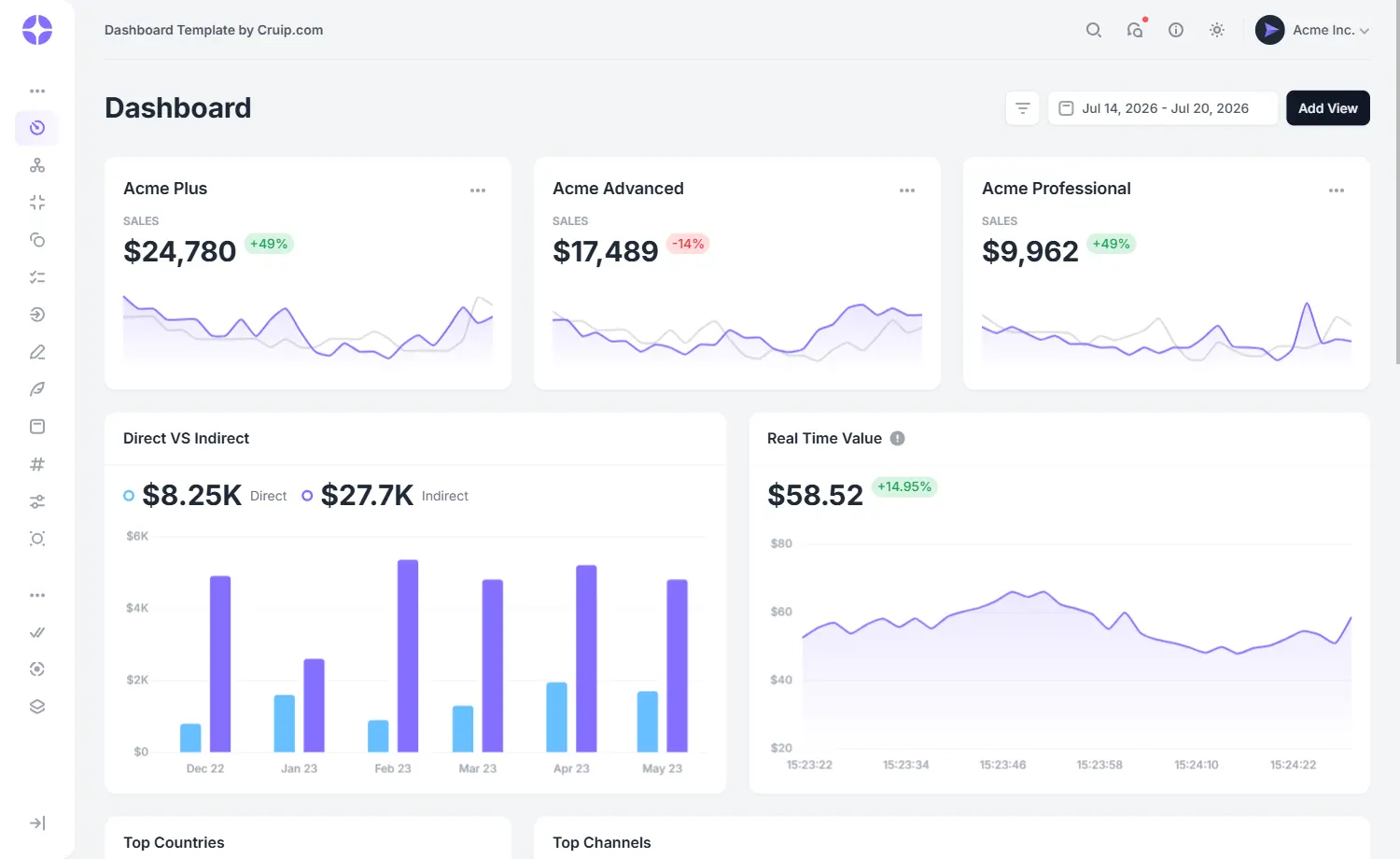
Task: Open the Acme Professional card's three-dot menu
Action: coord(1337,190)
